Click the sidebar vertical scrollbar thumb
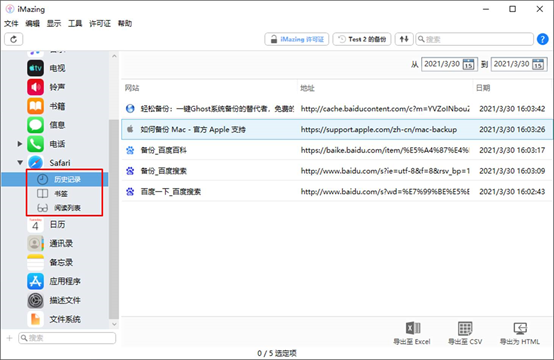The image size is (554, 360). pyautogui.click(x=114, y=219)
